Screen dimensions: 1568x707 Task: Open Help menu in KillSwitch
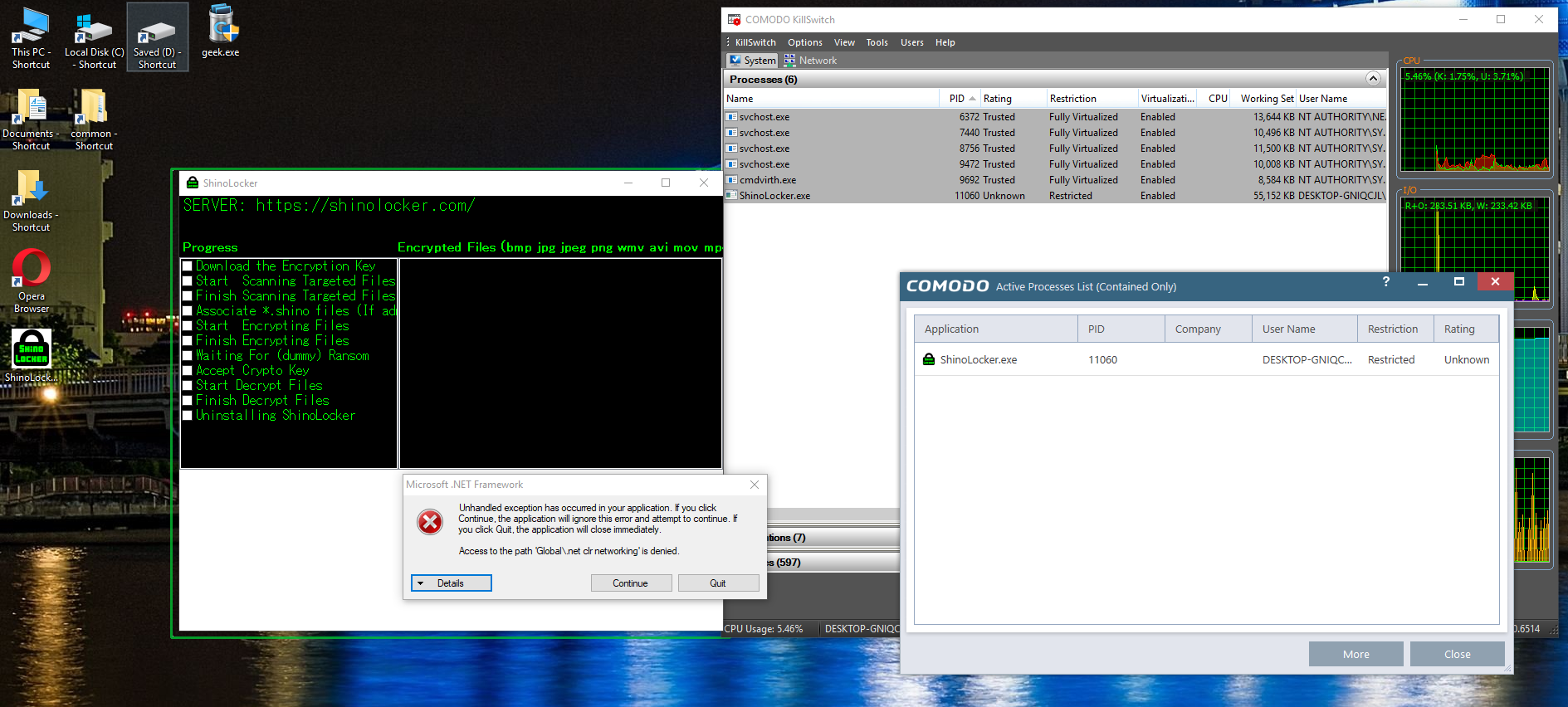click(x=945, y=42)
